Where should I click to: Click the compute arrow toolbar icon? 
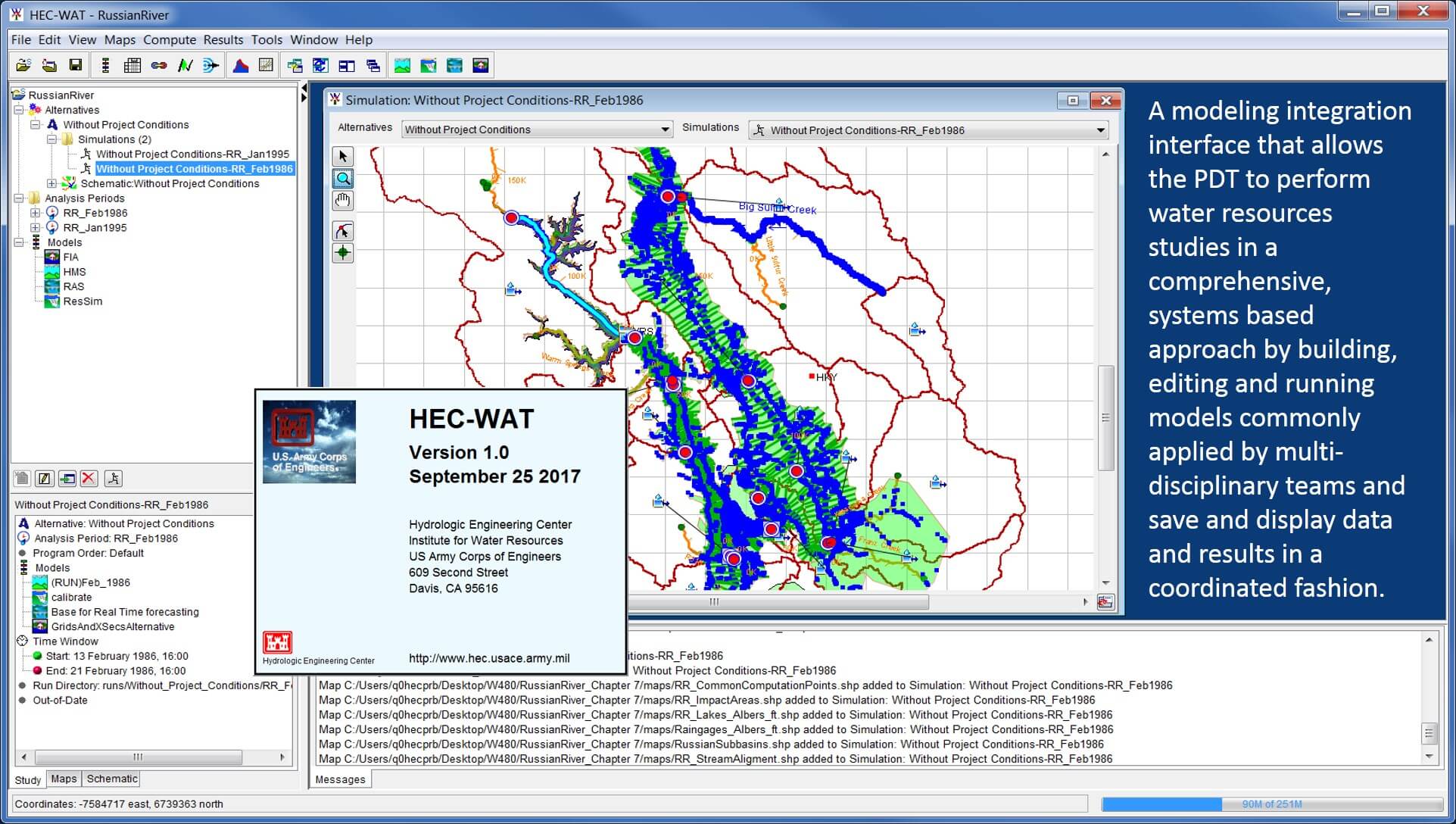click(x=211, y=66)
